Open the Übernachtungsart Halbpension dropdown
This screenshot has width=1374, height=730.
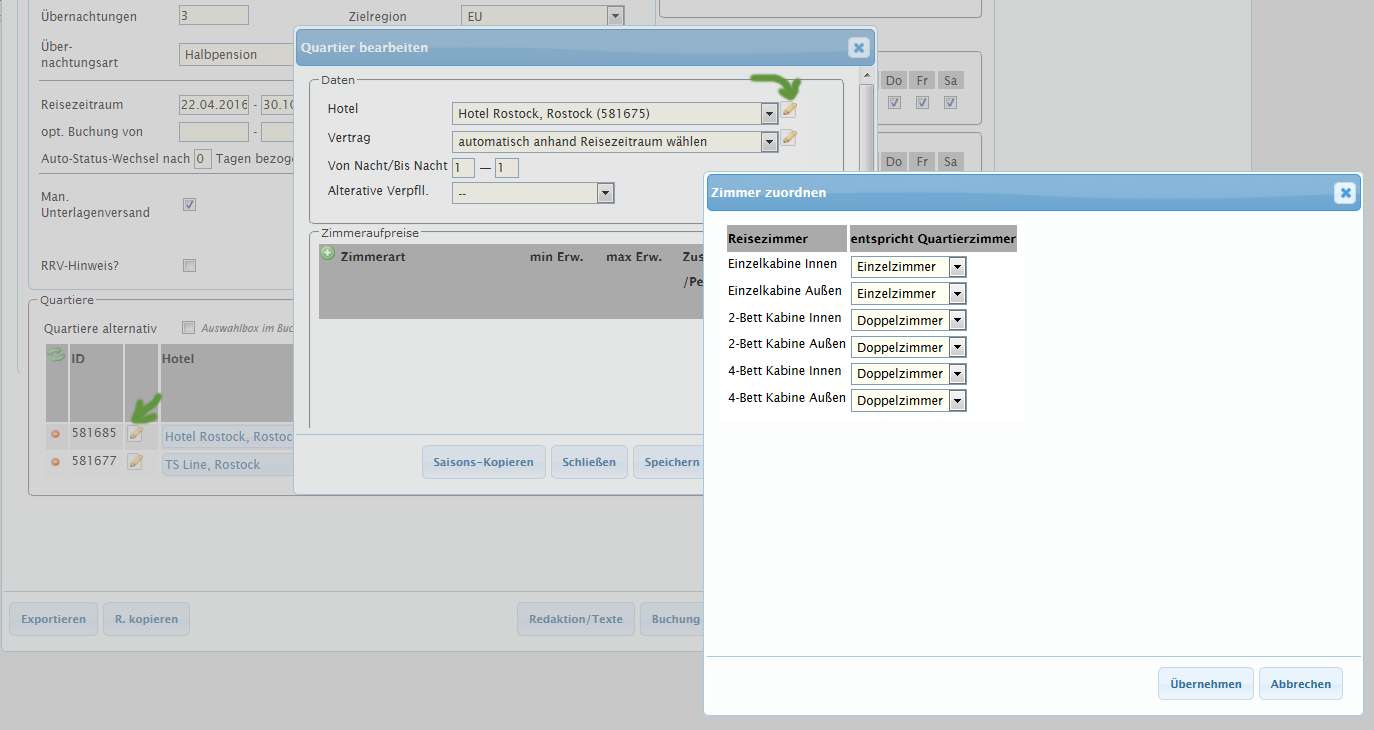pyautogui.click(x=236, y=54)
